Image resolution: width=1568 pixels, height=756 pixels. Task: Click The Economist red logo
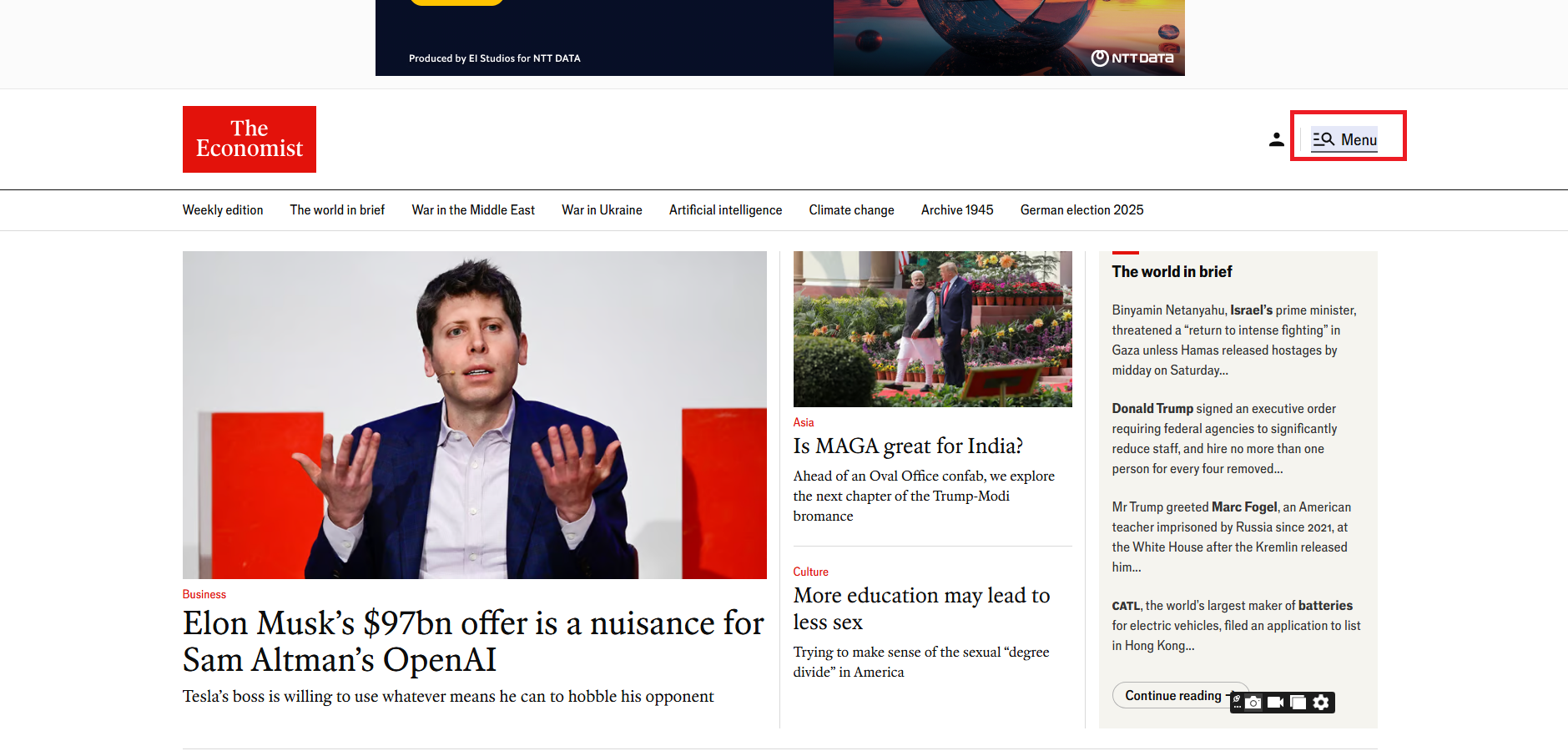click(x=250, y=139)
